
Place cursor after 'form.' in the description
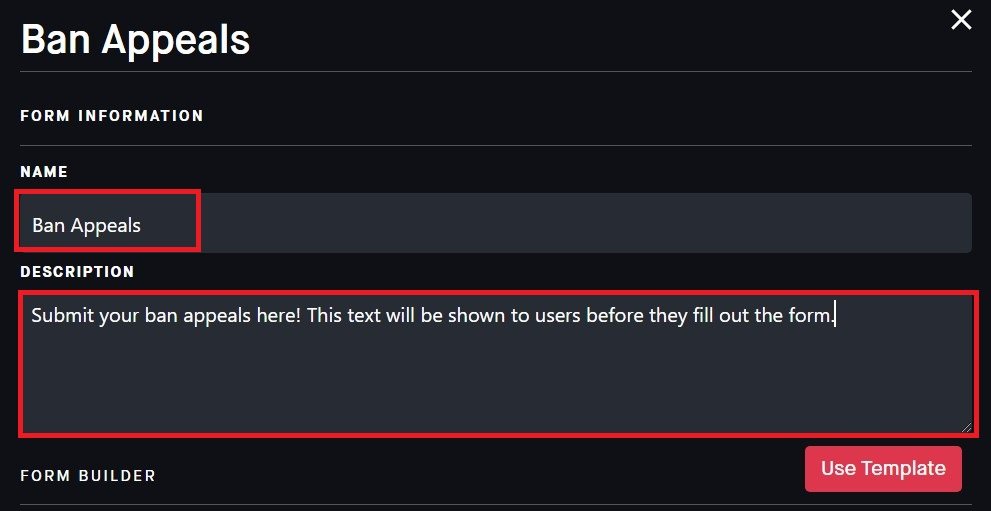coord(834,316)
